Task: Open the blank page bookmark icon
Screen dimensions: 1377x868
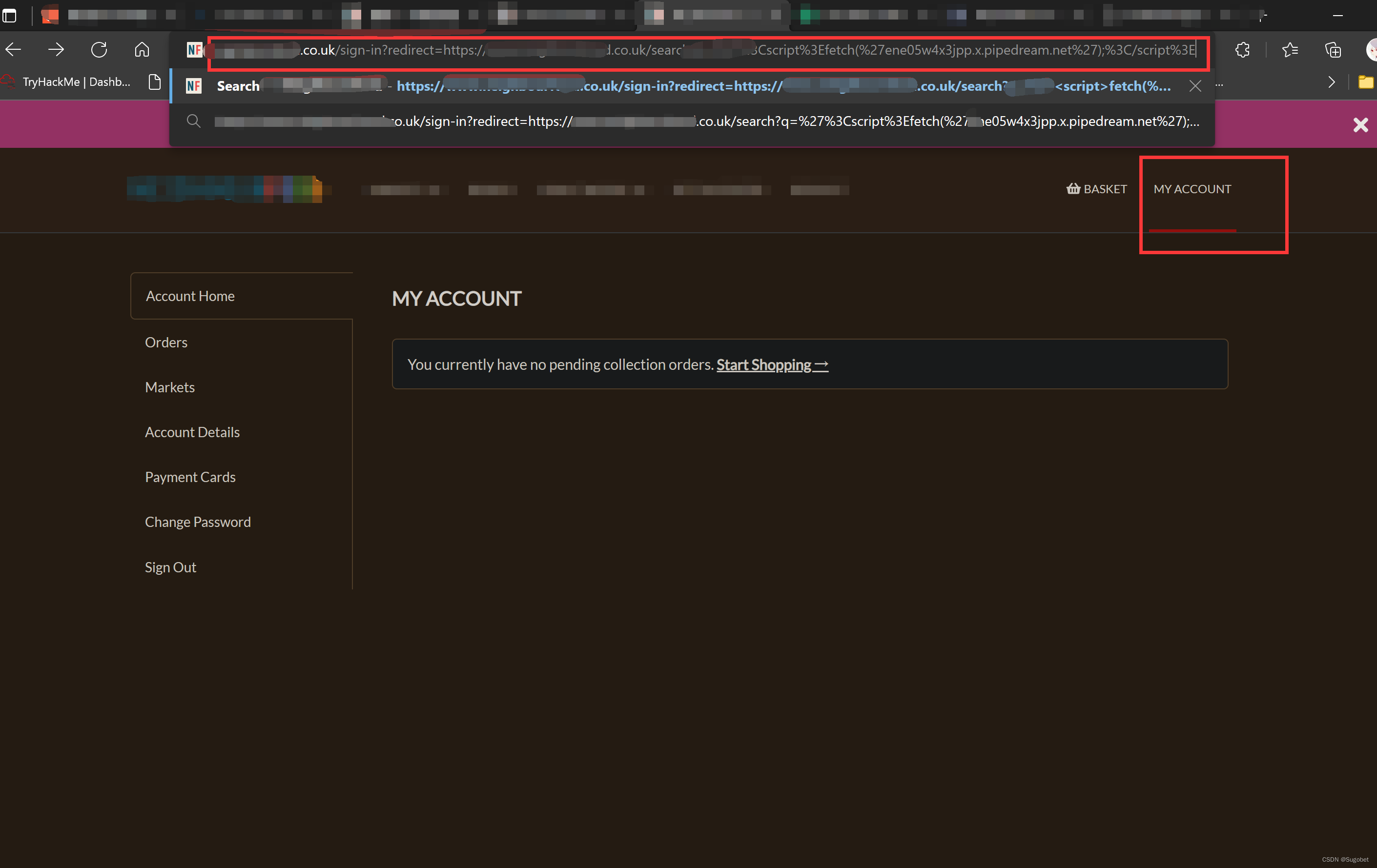Action: [154, 81]
